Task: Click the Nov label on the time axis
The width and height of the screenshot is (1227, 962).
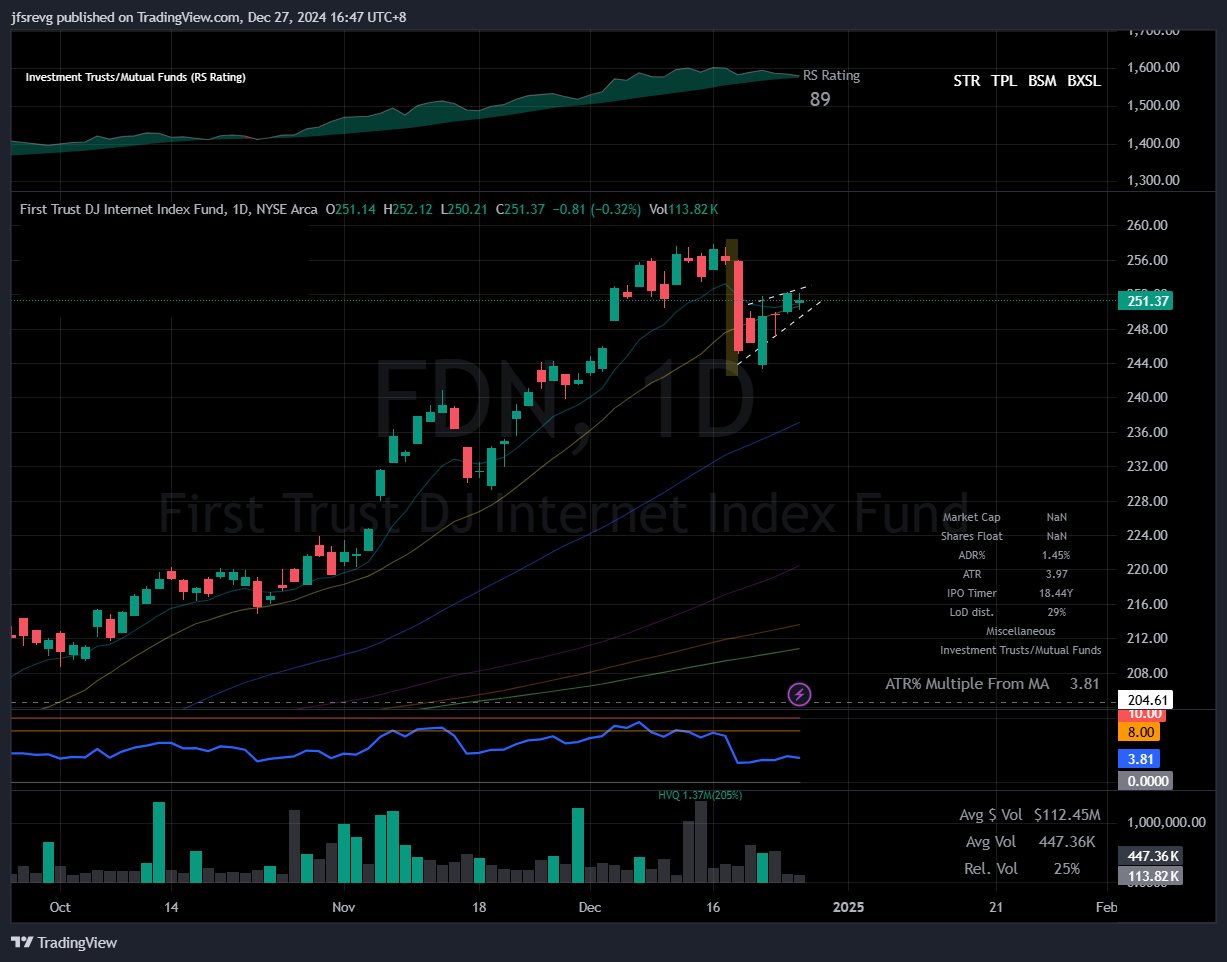Action: 343,907
